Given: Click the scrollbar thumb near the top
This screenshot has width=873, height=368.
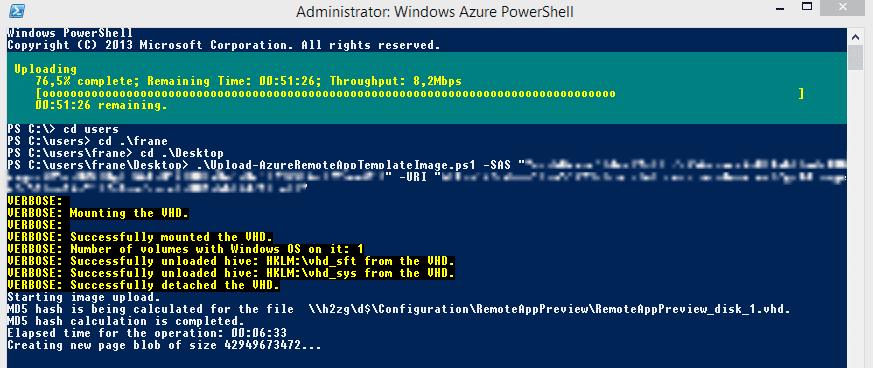Looking at the screenshot, I should click(855, 59).
